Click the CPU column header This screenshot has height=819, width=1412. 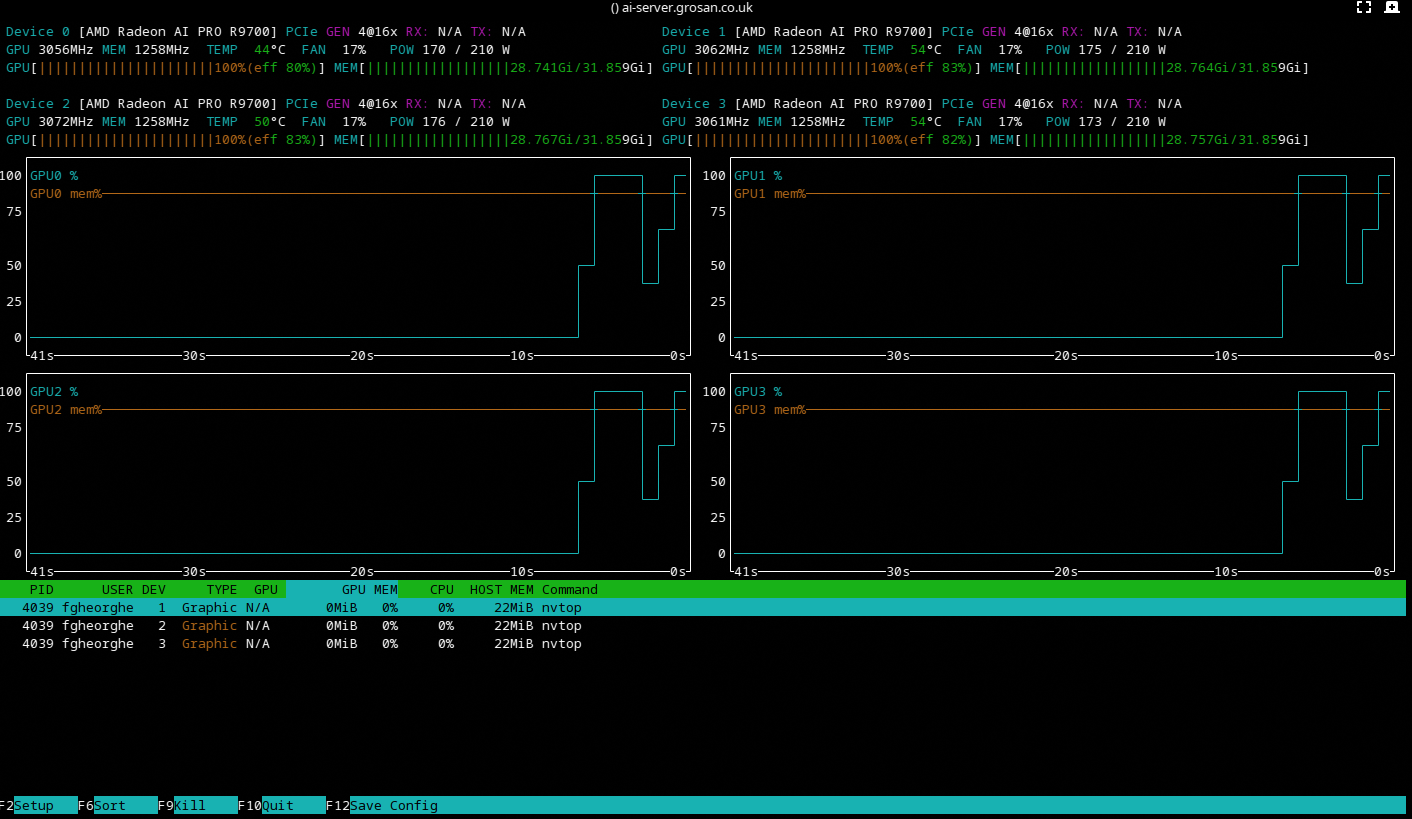tap(442, 590)
